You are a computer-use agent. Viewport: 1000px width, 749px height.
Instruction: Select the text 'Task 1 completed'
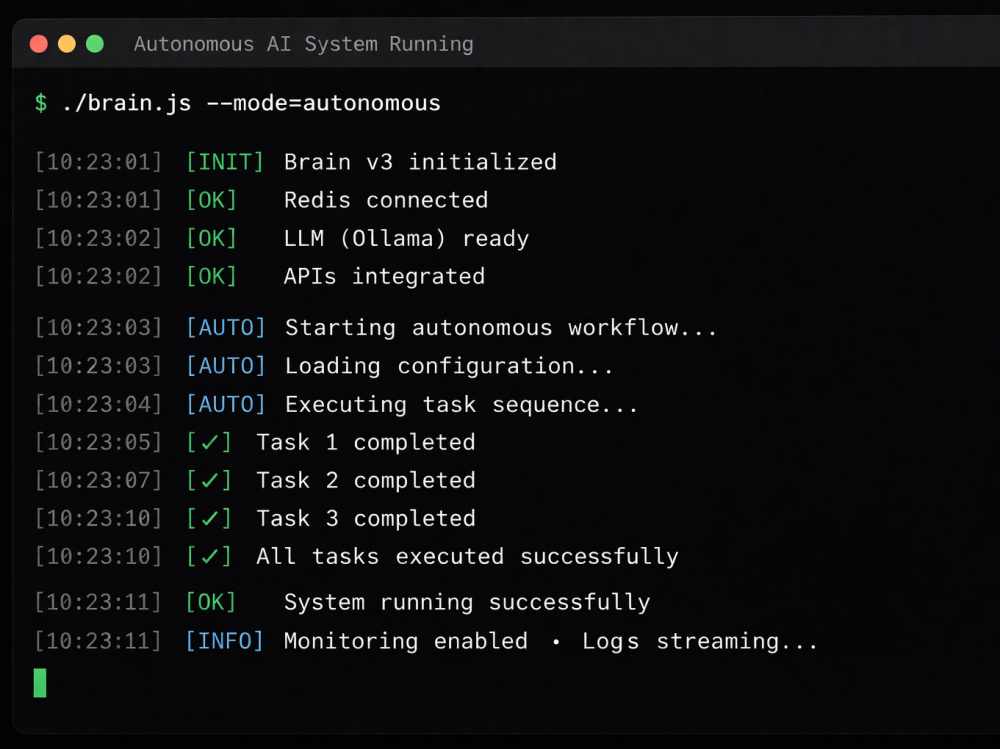tap(366, 442)
